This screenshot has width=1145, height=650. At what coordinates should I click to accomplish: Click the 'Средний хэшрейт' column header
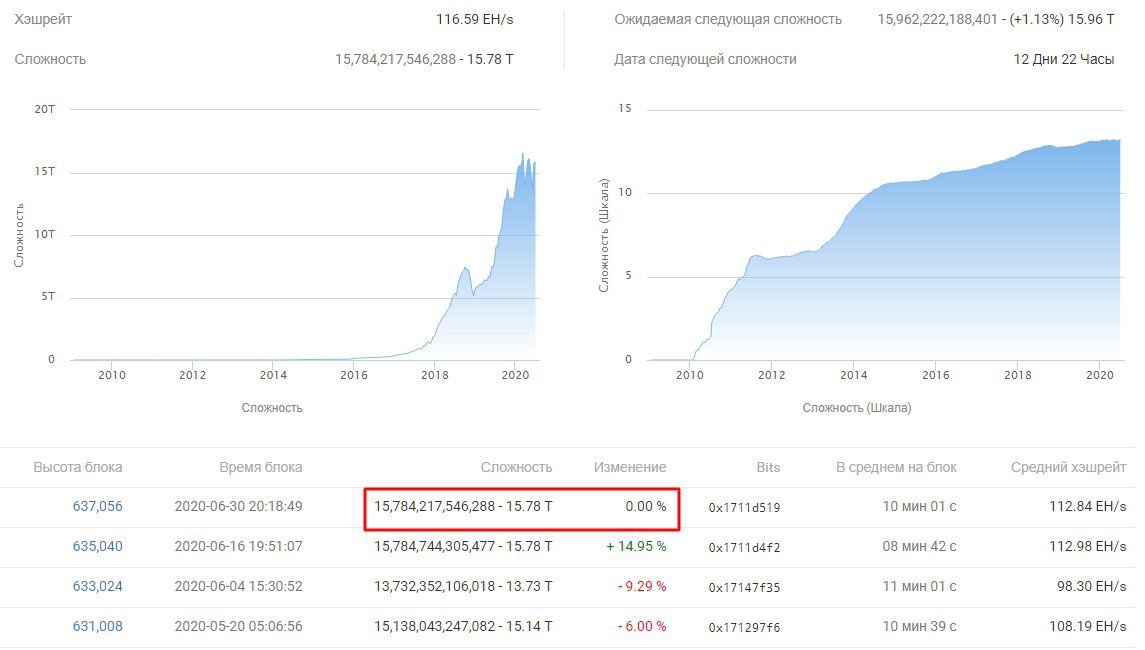coord(1068,467)
